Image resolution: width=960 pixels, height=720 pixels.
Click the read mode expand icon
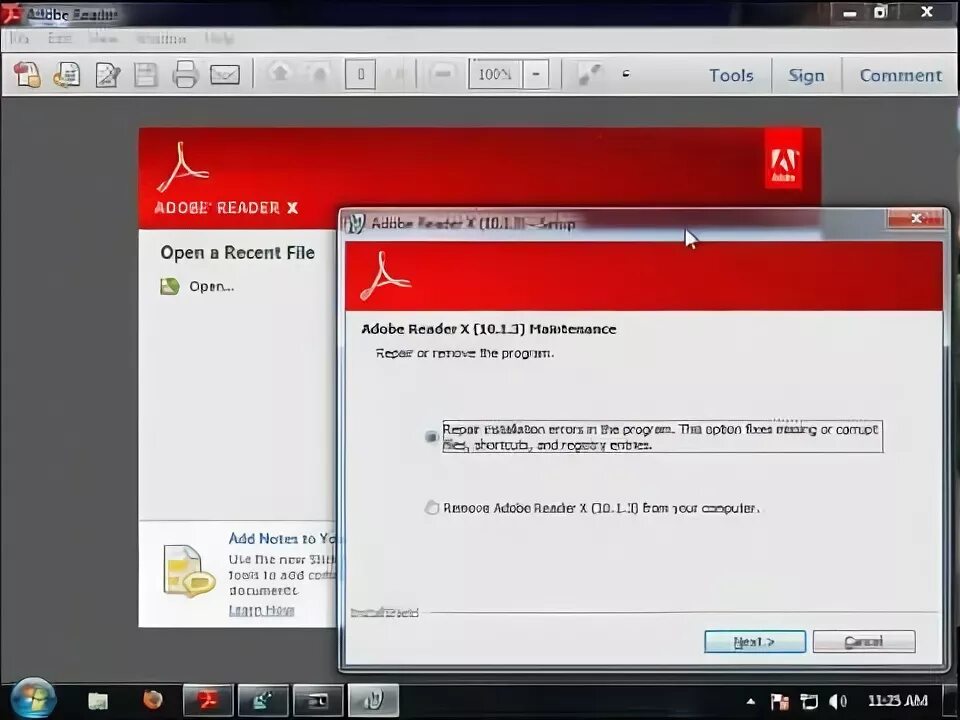pos(590,74)
